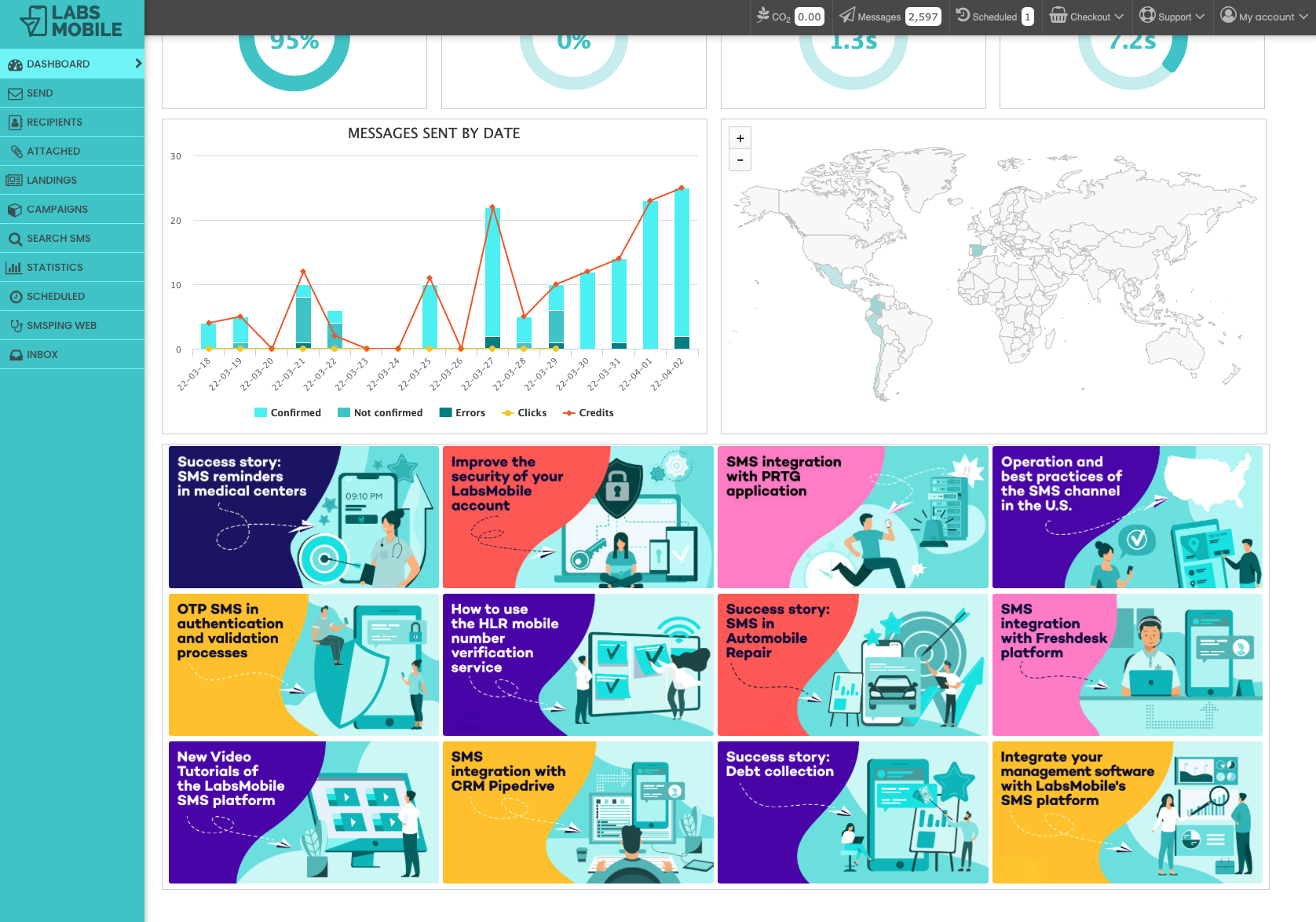Open the Inbox menu item

pos(72,355)
